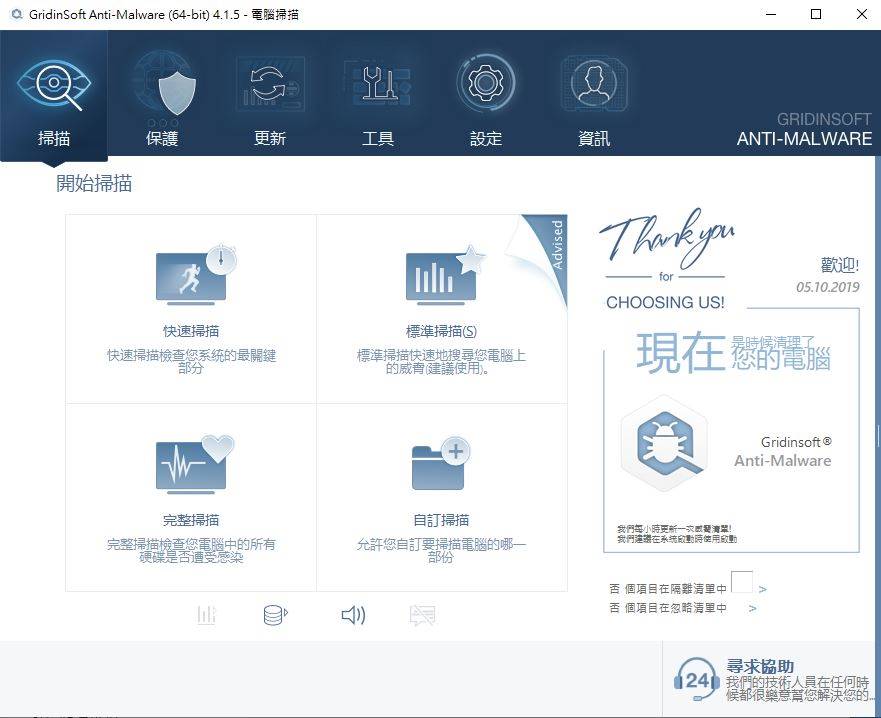881x718 pixels.
Task: Start the 快速掃描 quick scan
Action: click(191, 309)
